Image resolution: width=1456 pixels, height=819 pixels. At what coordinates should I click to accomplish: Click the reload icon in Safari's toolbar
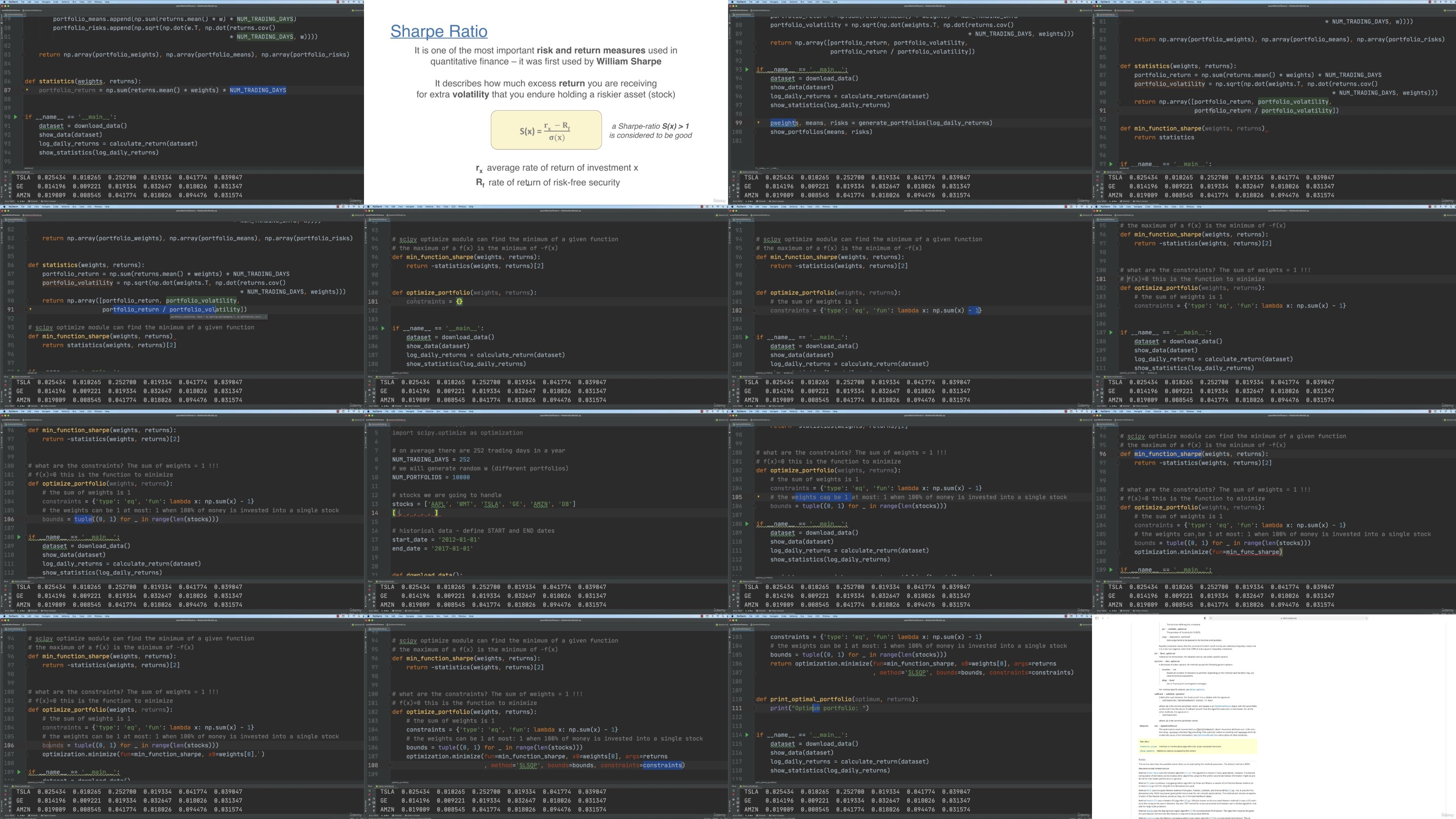pos(1367,618)
